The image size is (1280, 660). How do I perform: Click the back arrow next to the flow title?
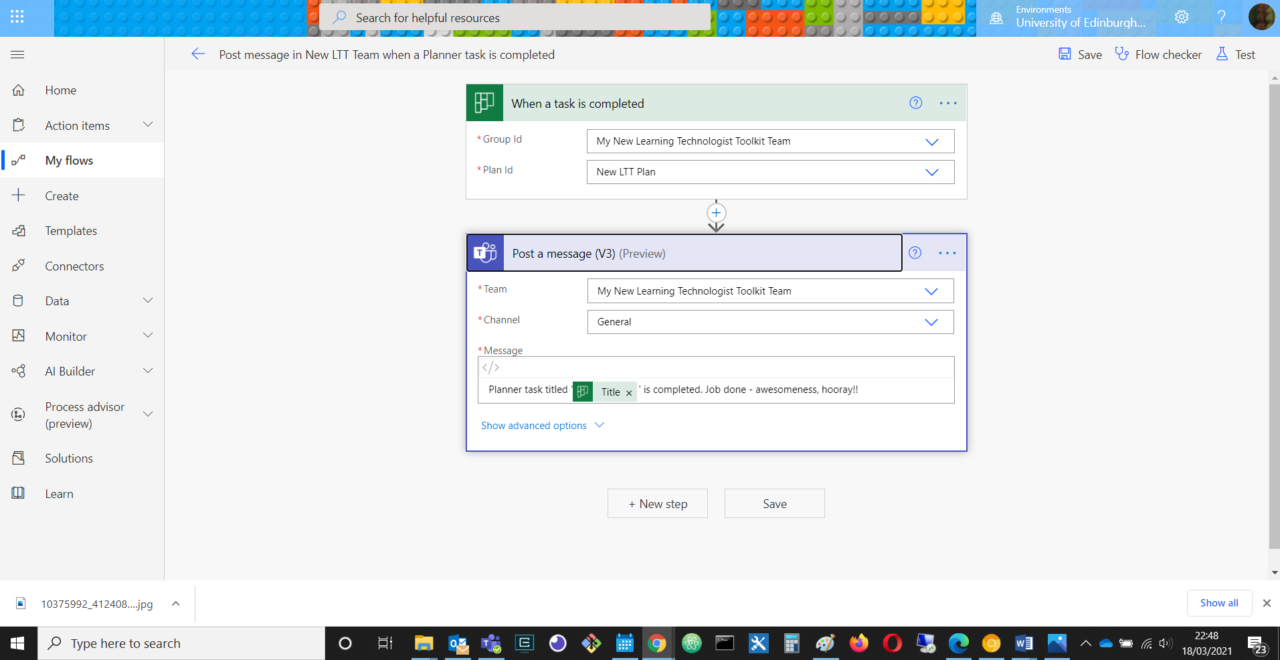click(197, 55)
